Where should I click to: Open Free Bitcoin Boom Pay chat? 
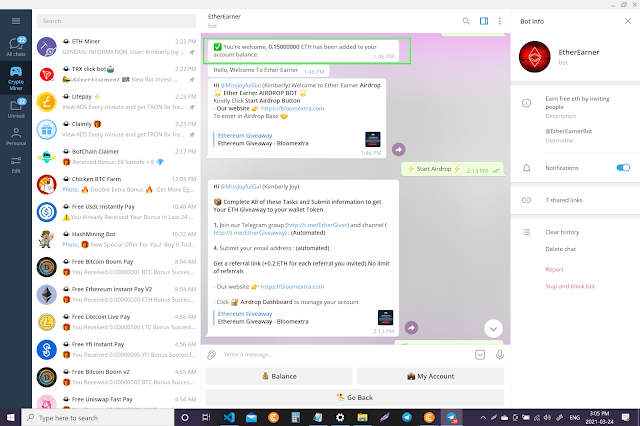116,267
